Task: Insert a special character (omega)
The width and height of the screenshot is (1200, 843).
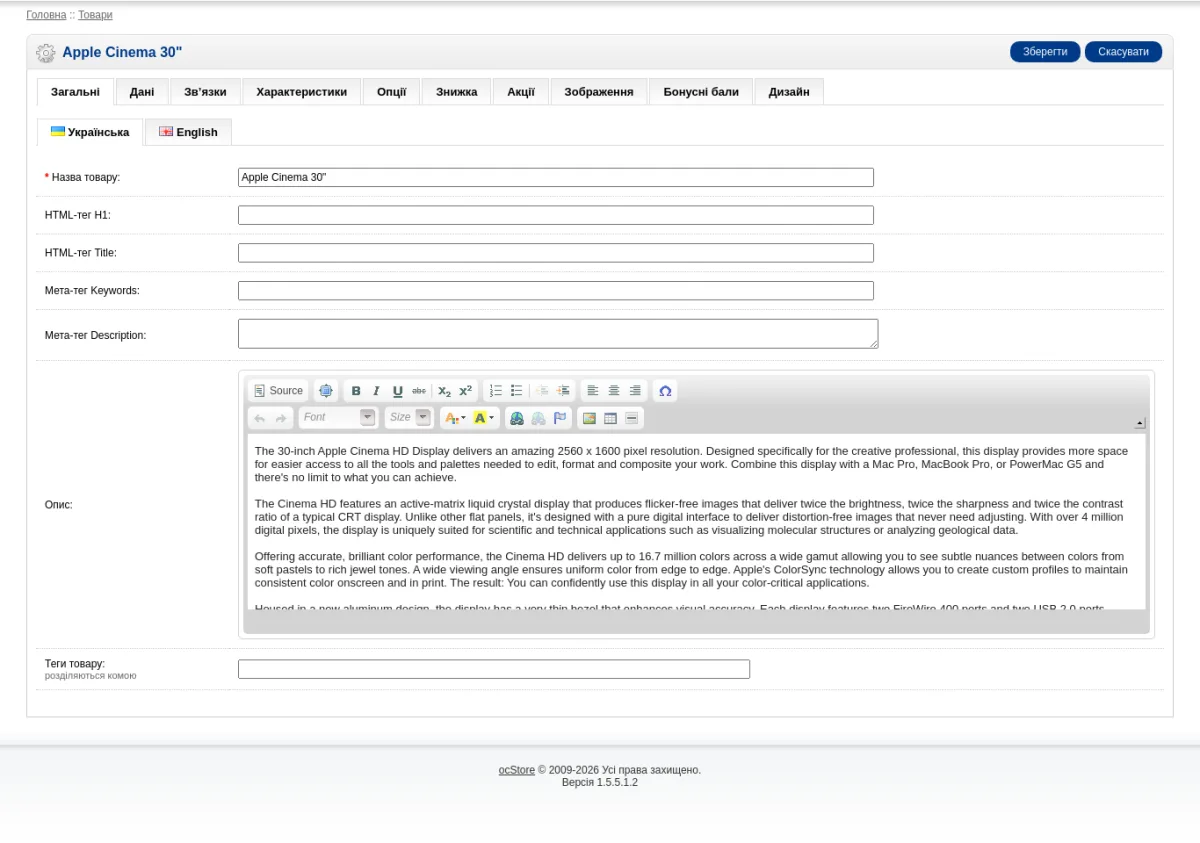Action: coord(665,391)
